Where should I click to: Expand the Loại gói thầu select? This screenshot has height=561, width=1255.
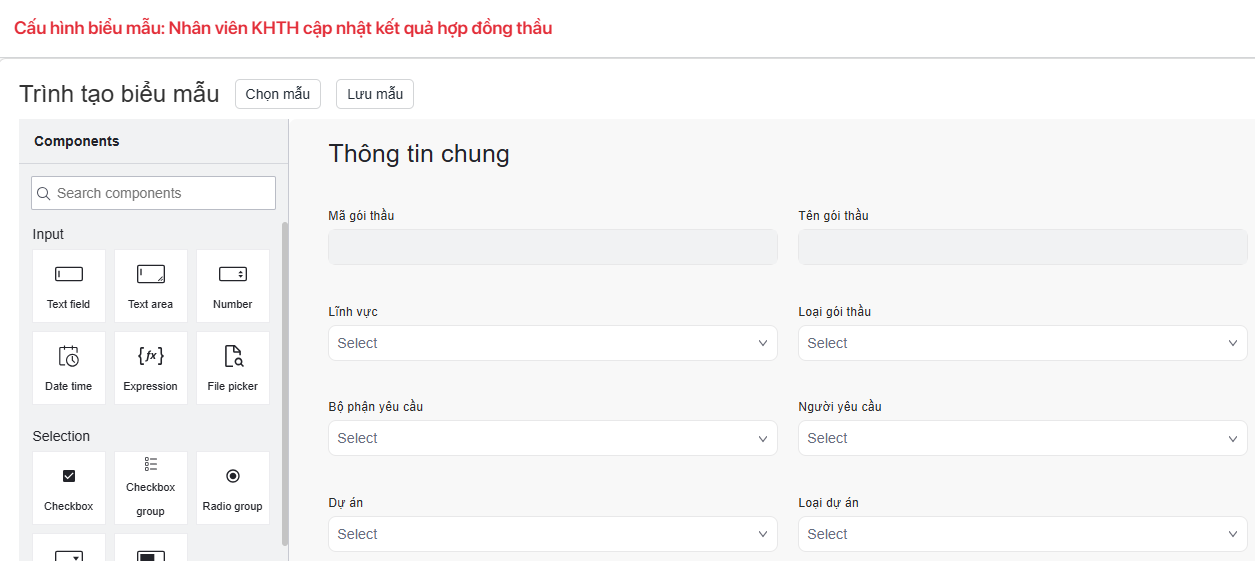(1022, 343)
